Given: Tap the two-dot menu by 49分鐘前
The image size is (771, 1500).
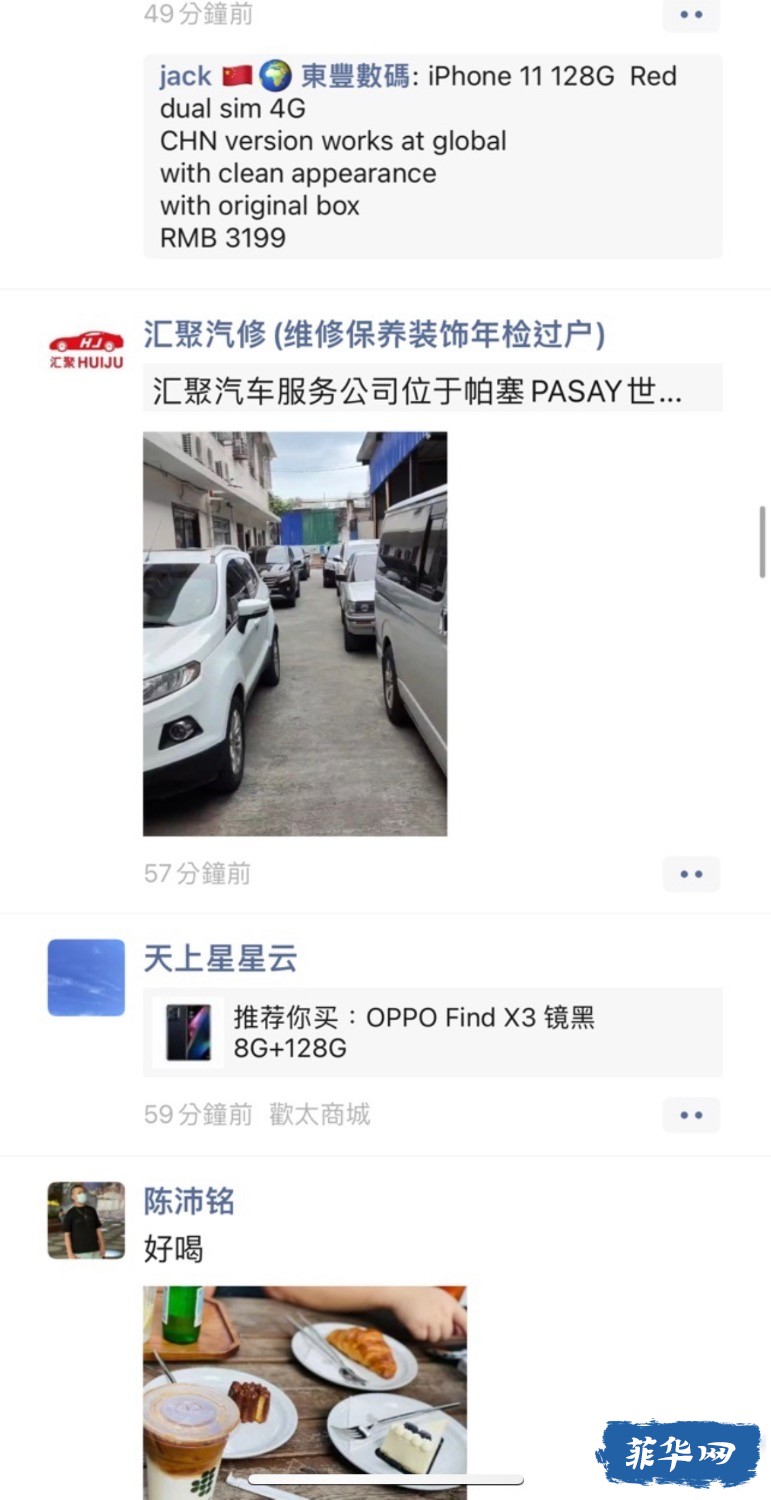Looking at the screenshot, I should [691, 14].
